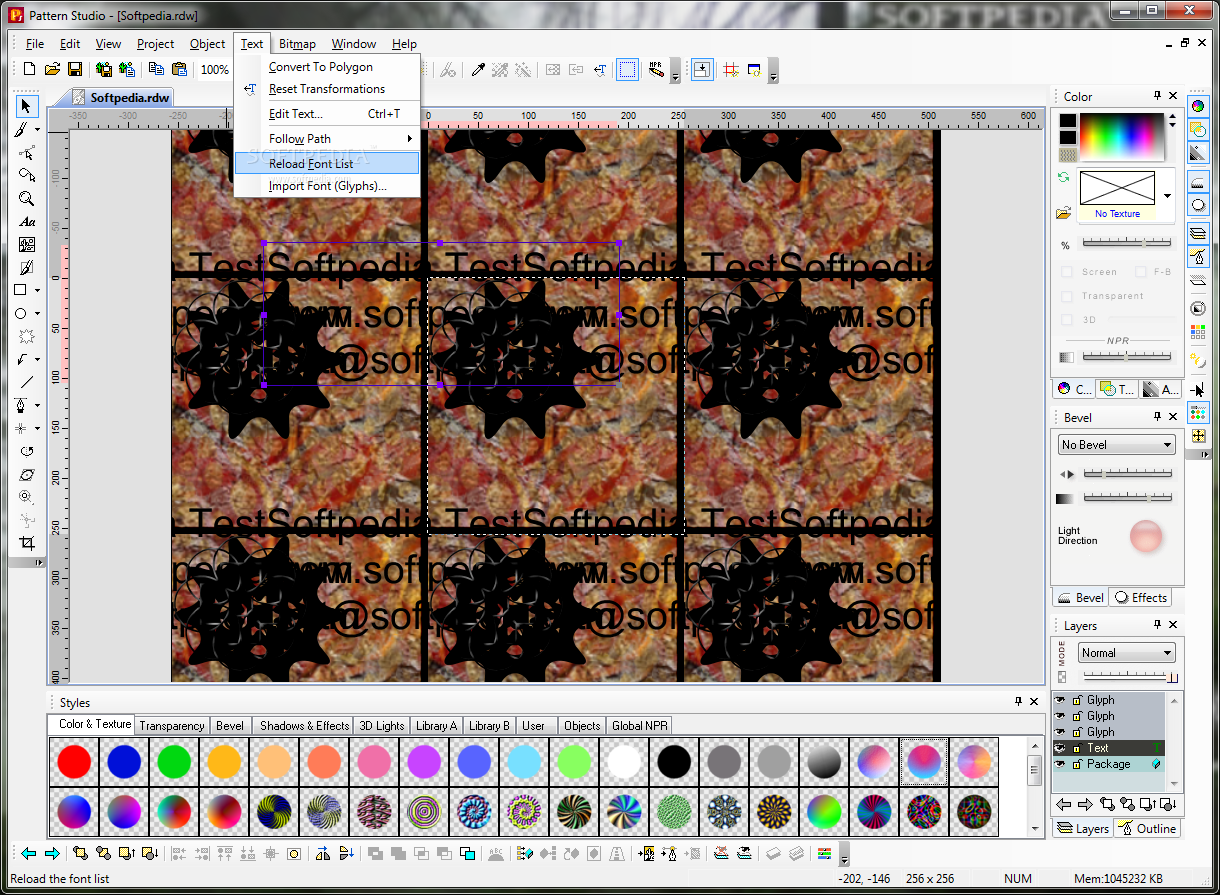Hide the Package layer eye icon
This screenshot has width=1220, height=895.
(1061, 764)
